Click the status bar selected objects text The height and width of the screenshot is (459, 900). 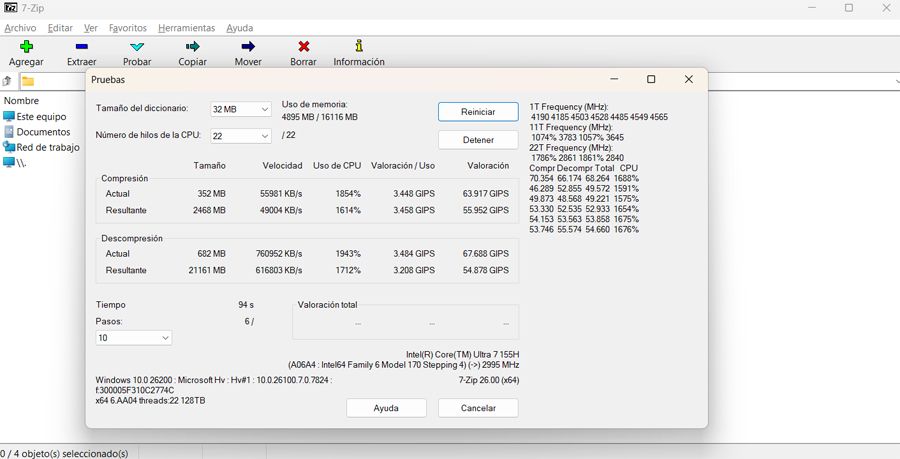(x=64, y=453)
